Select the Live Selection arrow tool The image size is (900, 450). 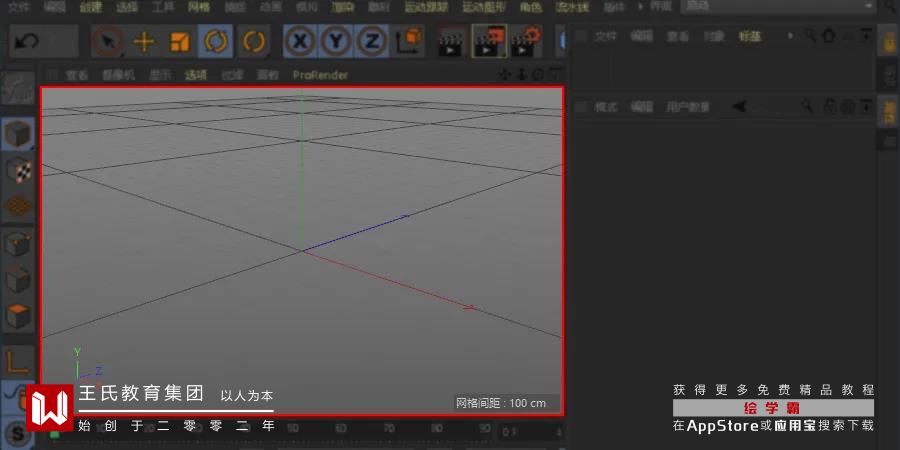108,41
